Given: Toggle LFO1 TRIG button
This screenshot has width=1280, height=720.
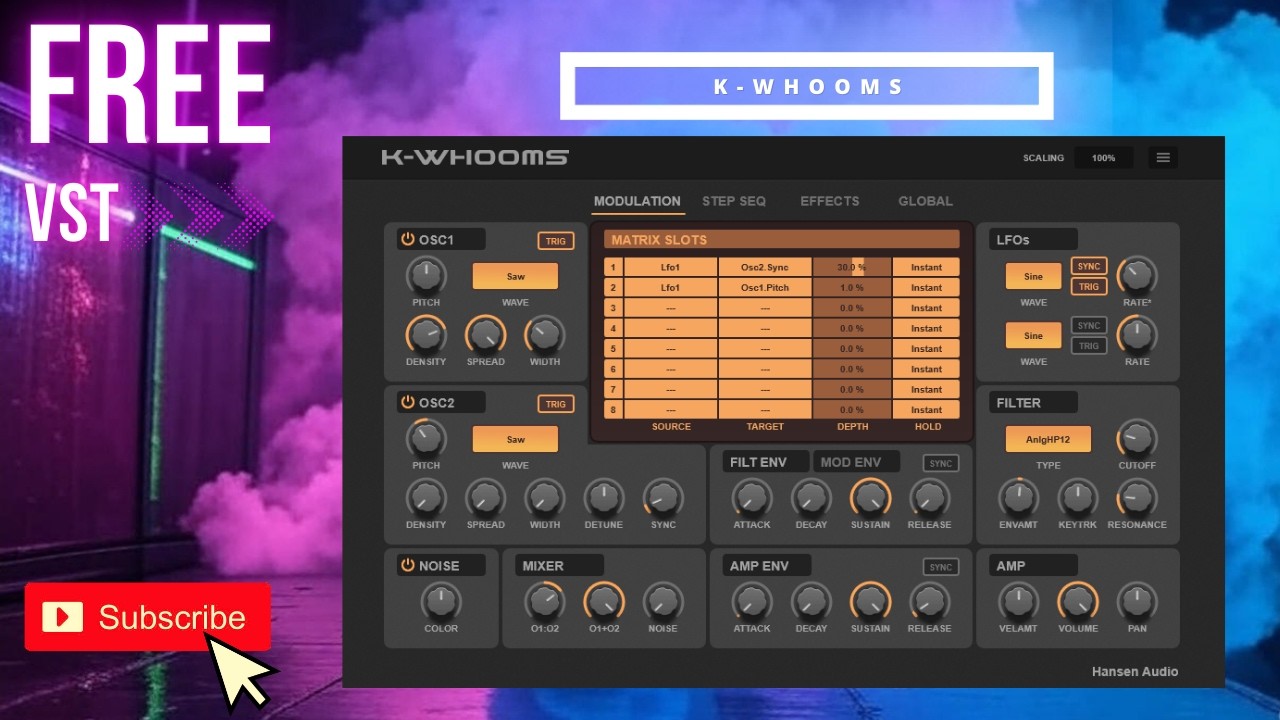Looking at the screenshot, I should [1089, 287].
